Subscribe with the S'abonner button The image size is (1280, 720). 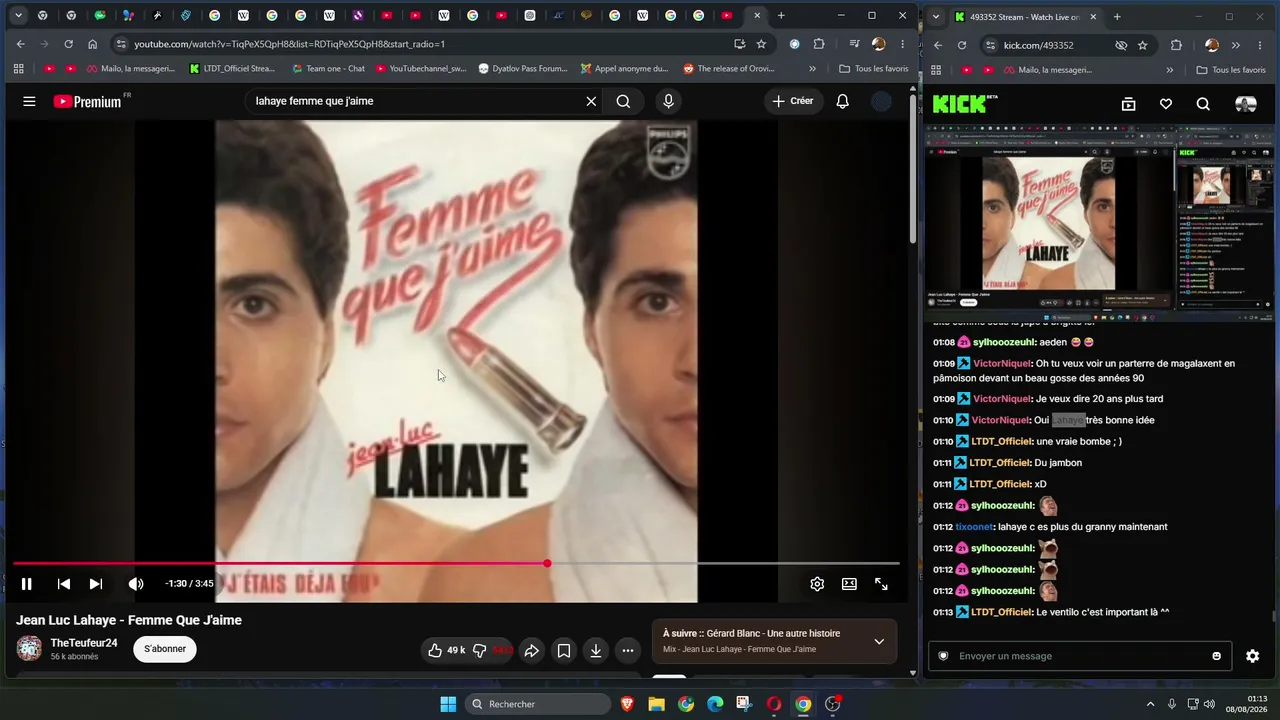(x=165, y=649)
